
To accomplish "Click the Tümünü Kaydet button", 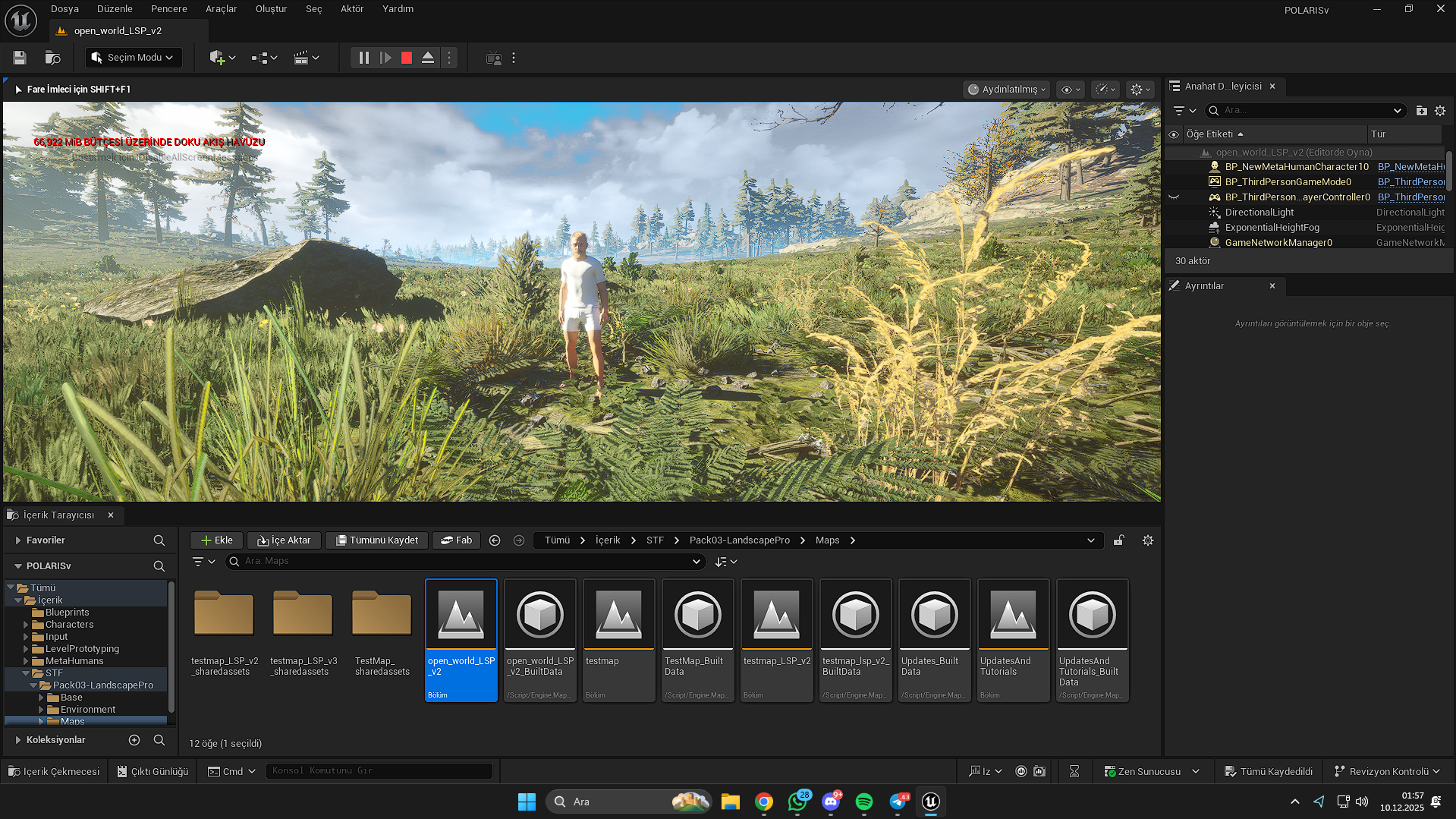I will (x=377, y=540).
